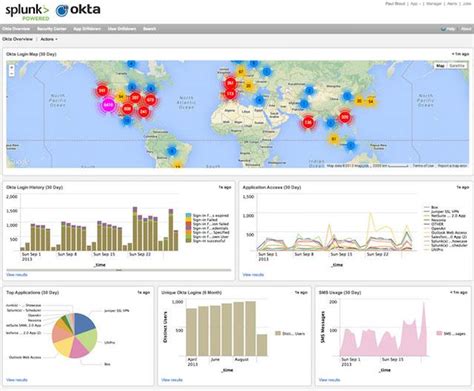Click the Top Applications (30 Day) title
Viewport: 474px width, 391px height.
pos(32,292)
